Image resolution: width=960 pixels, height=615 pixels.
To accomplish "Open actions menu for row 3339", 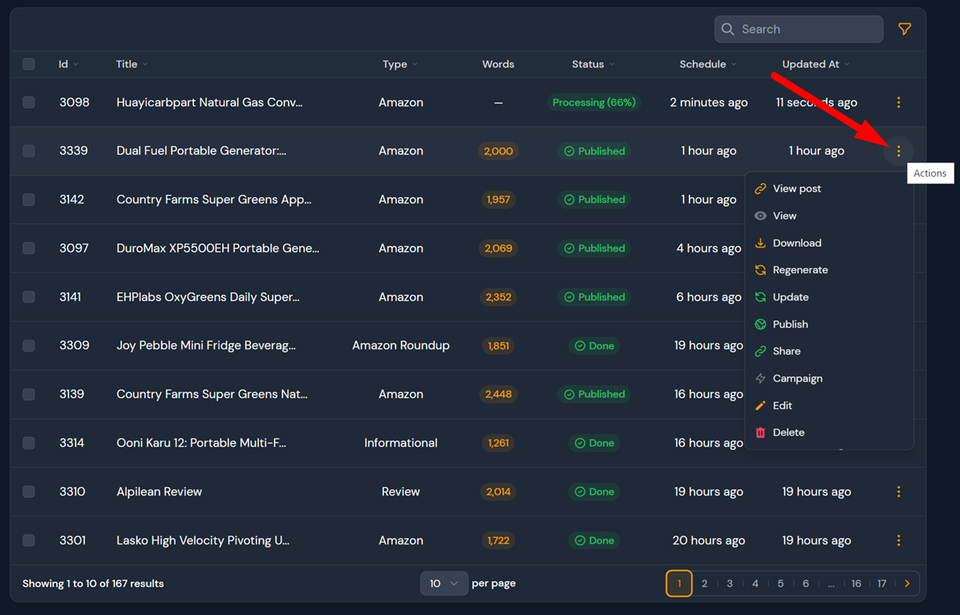I will coord(898,151).
